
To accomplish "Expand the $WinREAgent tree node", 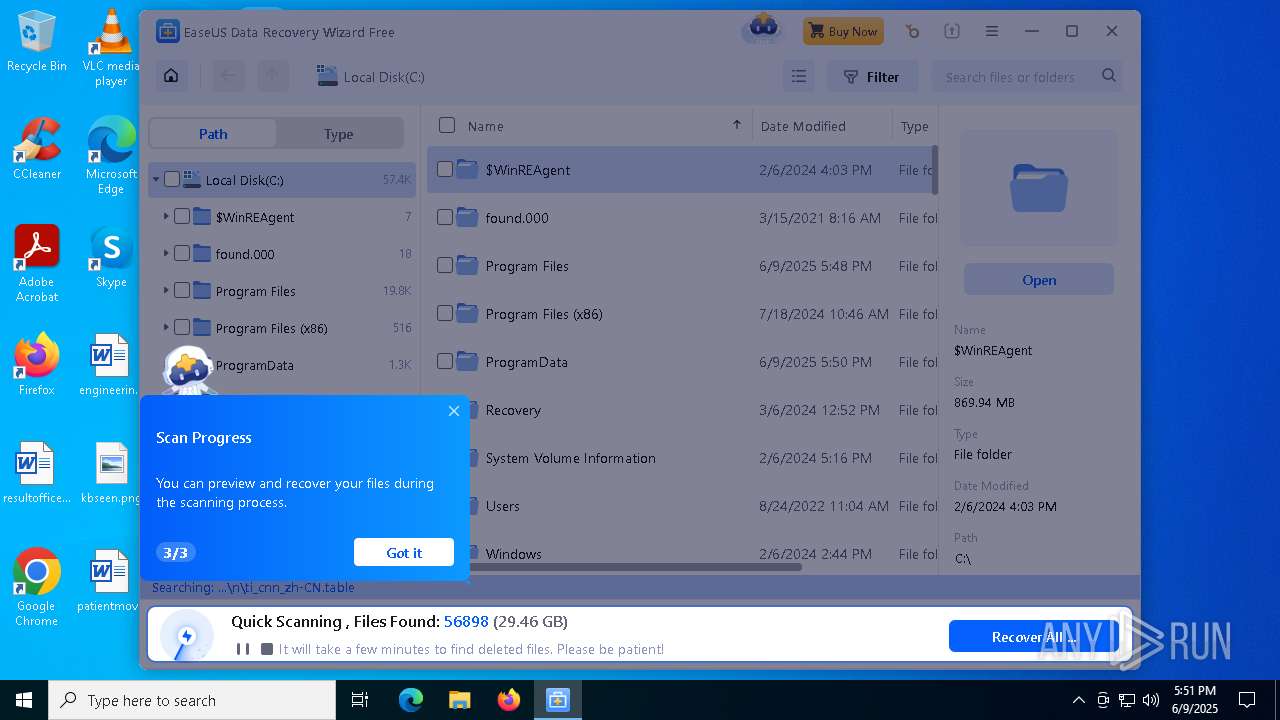I will (x=166, y=217).
